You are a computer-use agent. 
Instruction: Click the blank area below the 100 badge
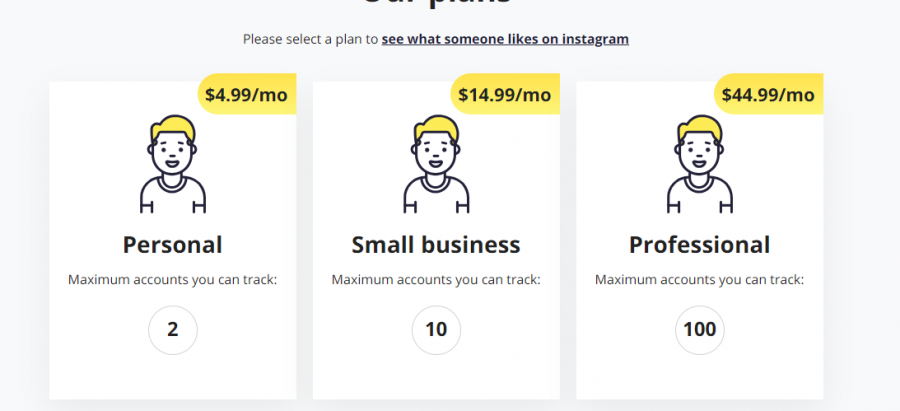(700, 378)
